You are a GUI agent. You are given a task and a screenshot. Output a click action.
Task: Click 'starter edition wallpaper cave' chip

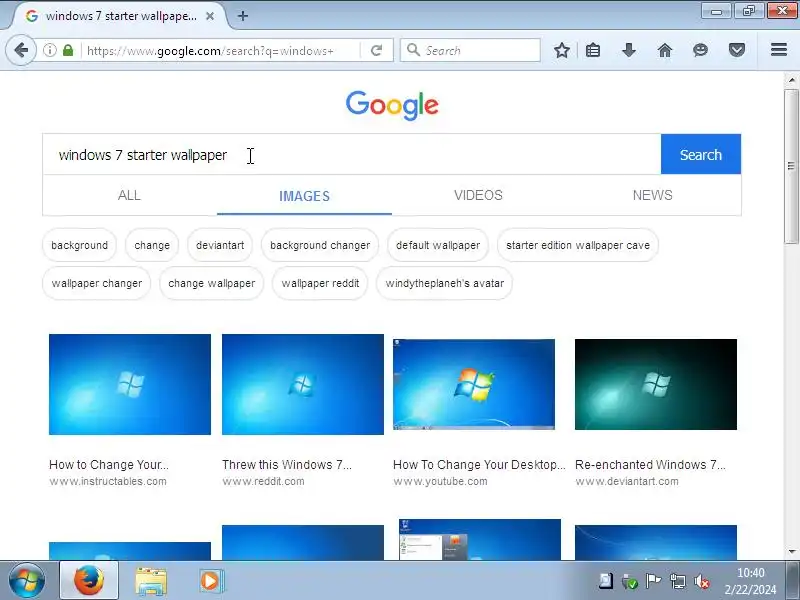578,245
